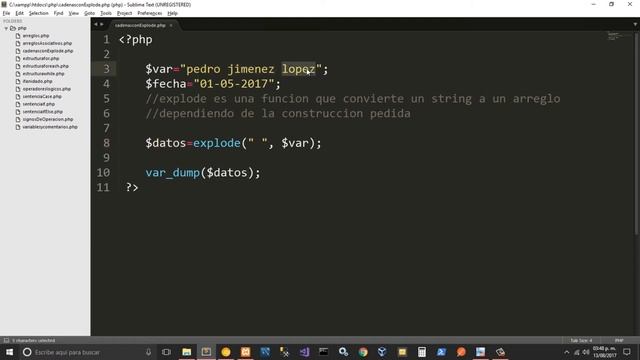
Task: Click the taskbar clock and date
Action: pyautogui.click(x=604, y=352)
